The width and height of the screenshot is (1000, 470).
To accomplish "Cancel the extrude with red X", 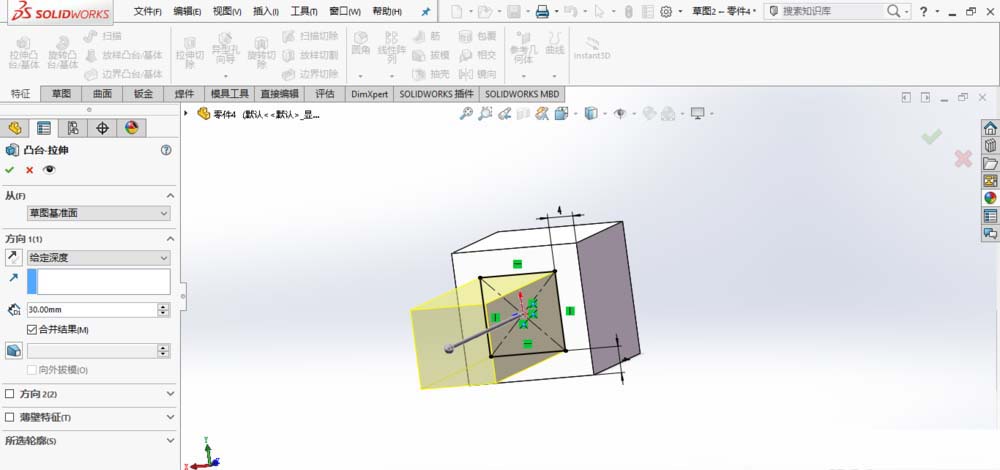I will [29, 170].
